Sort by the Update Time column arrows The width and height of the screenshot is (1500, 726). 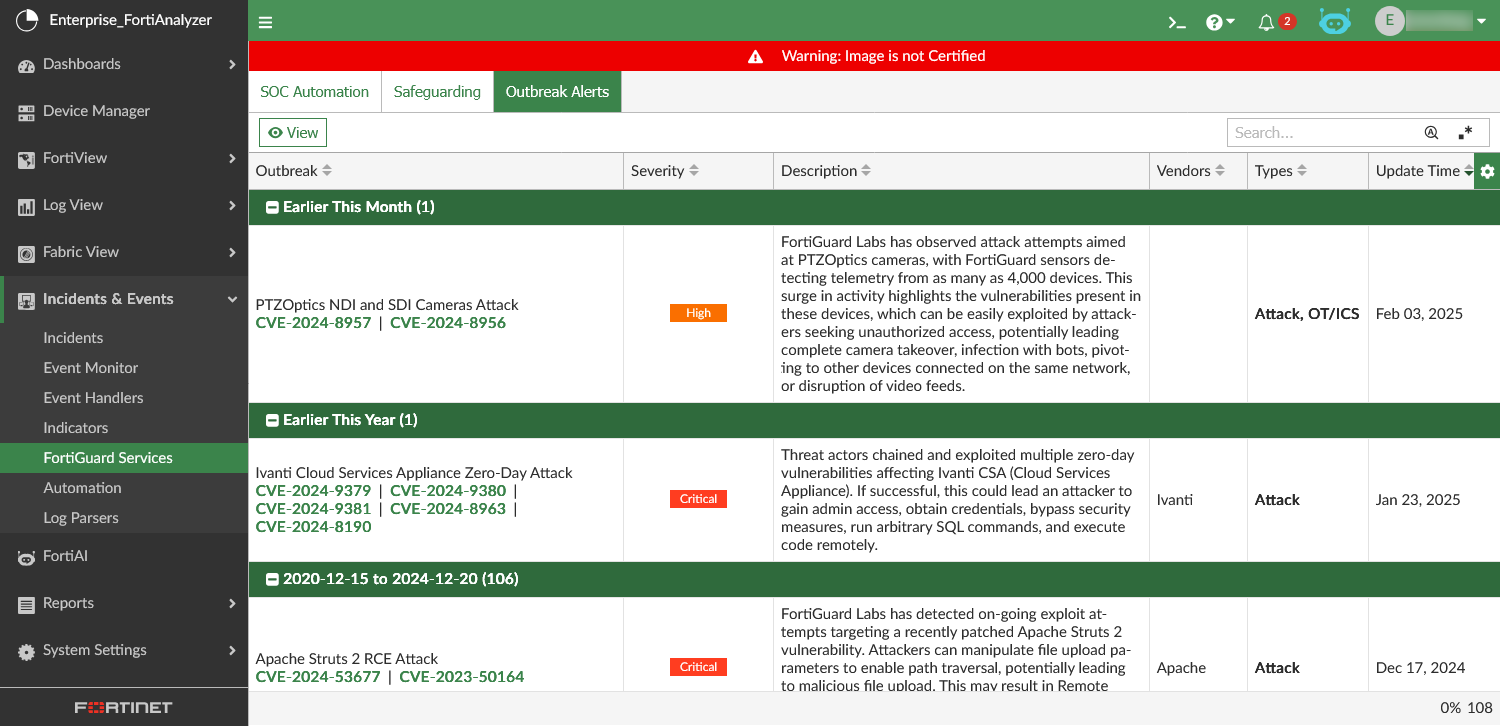coord(1469,171)
